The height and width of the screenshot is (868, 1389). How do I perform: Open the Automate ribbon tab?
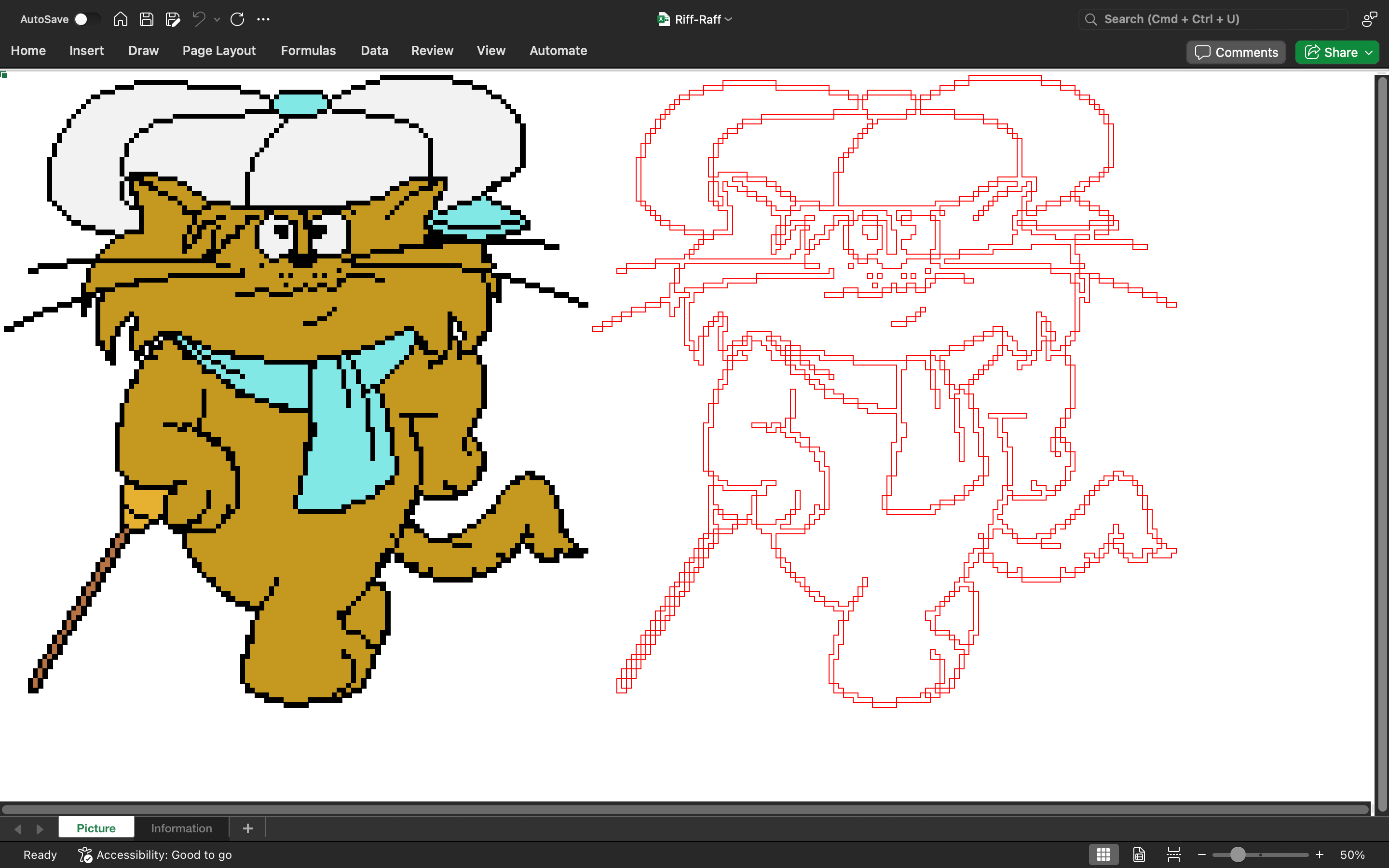[558, 51]
